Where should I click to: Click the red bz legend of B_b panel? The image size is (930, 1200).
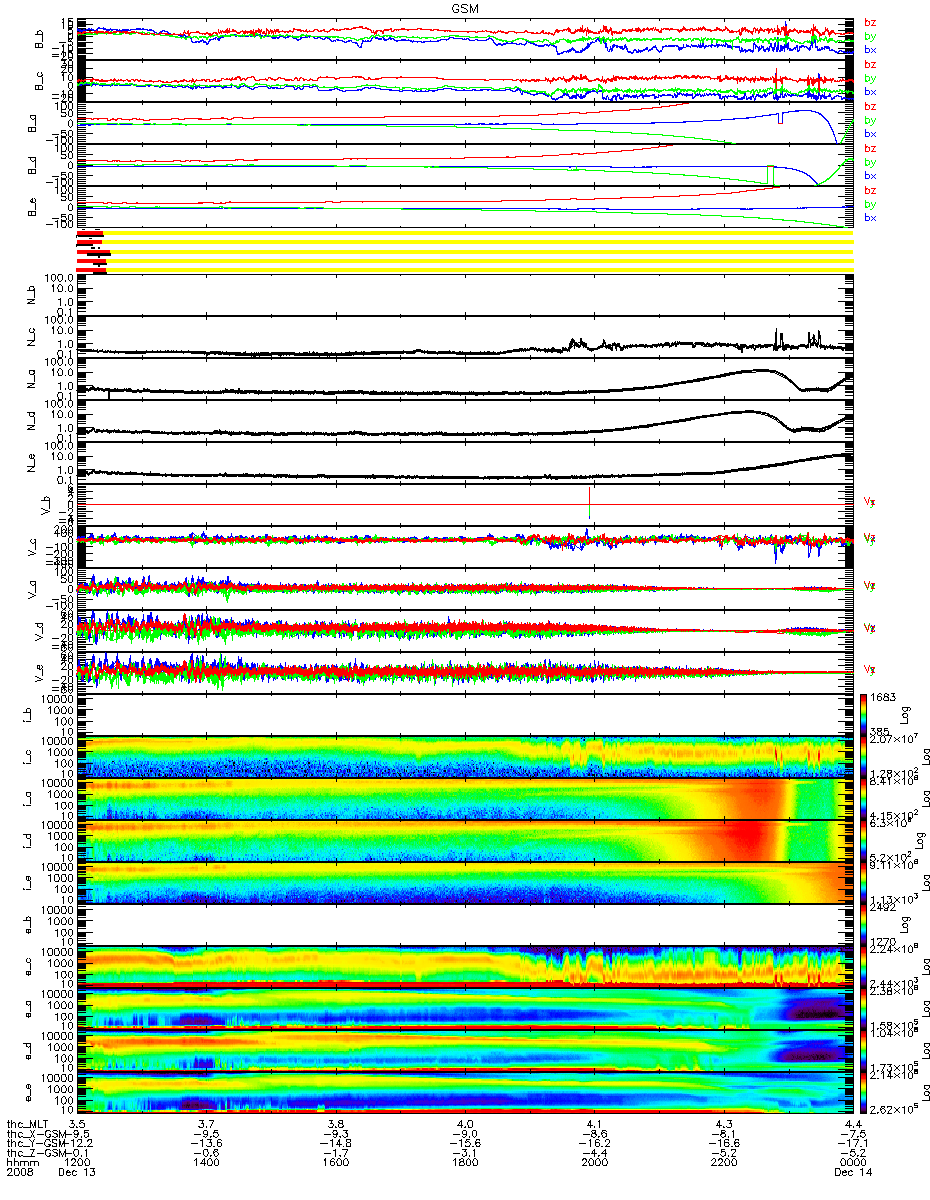pos(870,22)
